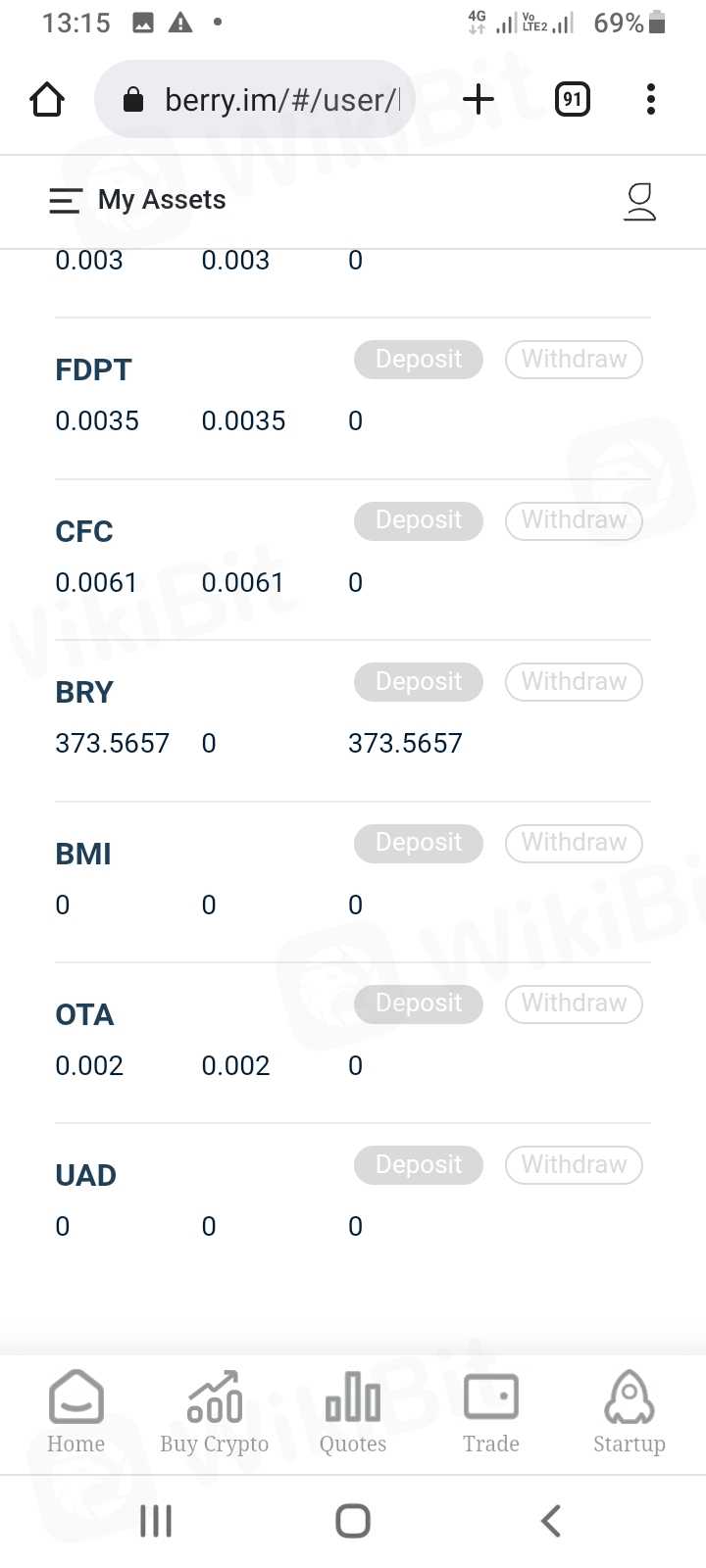Viewport: 706px width, 1568px height.
Task: Tap Withdraw for OTA
Action: point(574,1004)
